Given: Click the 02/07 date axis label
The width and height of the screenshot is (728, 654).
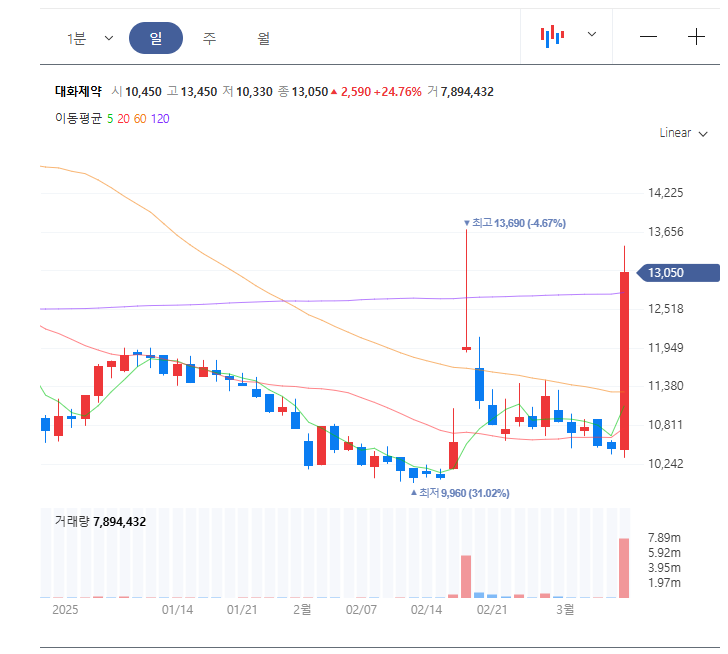Looking at the screenshot, I should pos(361,609).
